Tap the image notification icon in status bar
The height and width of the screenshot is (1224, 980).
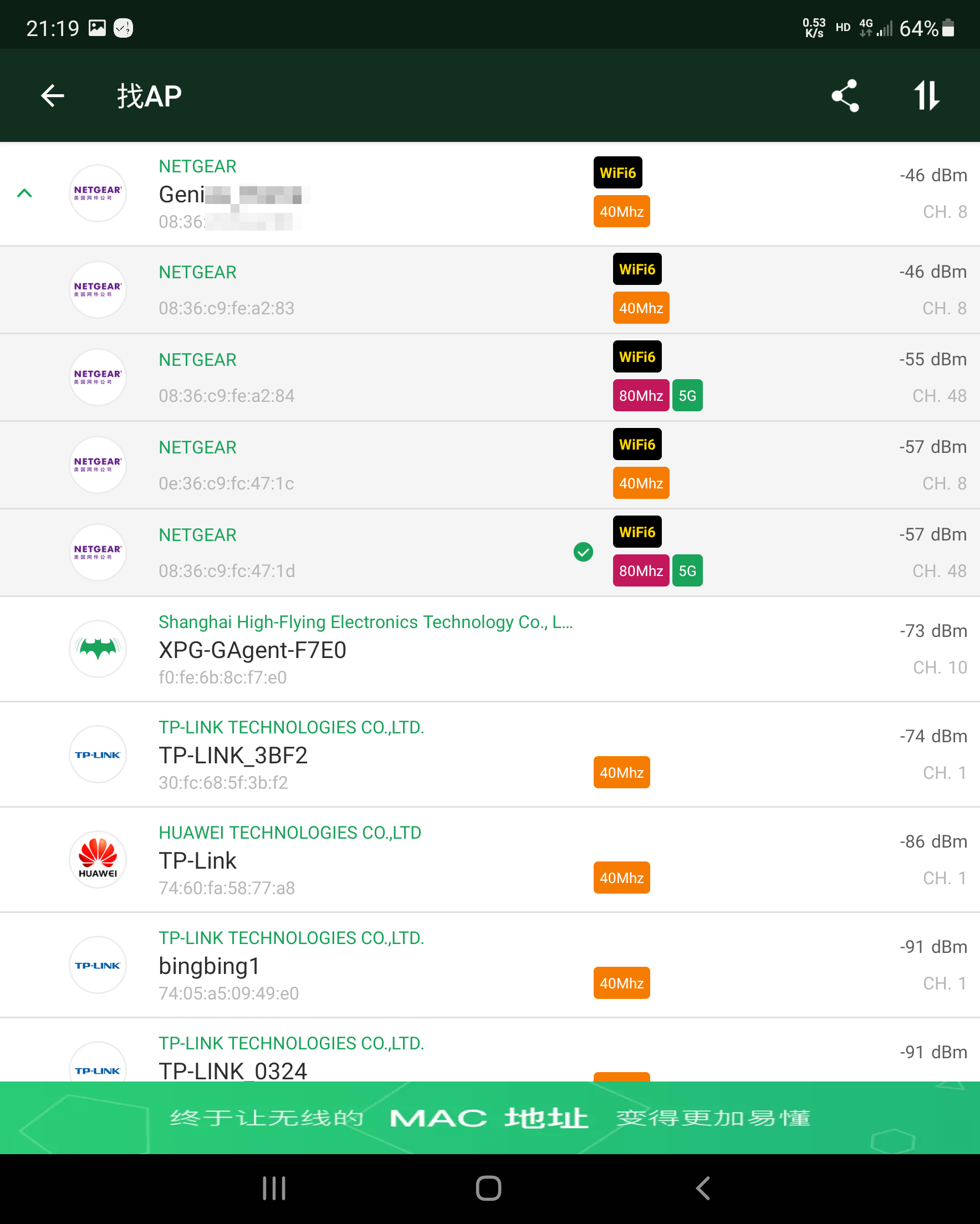coord(97,28)
